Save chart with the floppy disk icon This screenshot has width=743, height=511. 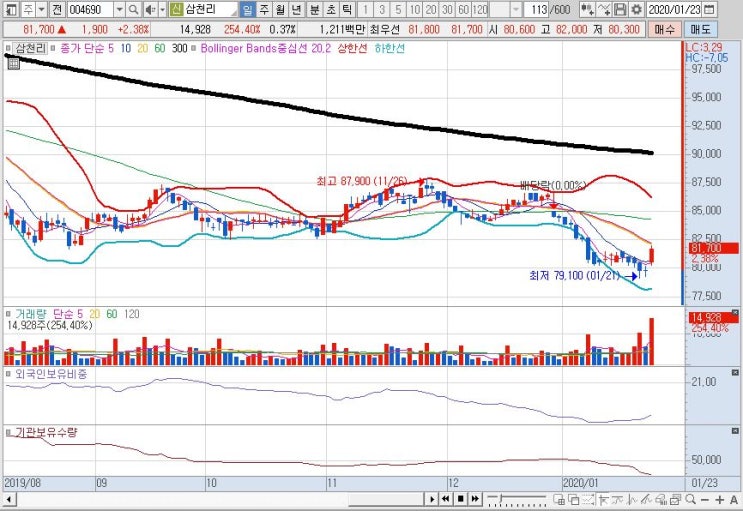[x=620, y=9]
